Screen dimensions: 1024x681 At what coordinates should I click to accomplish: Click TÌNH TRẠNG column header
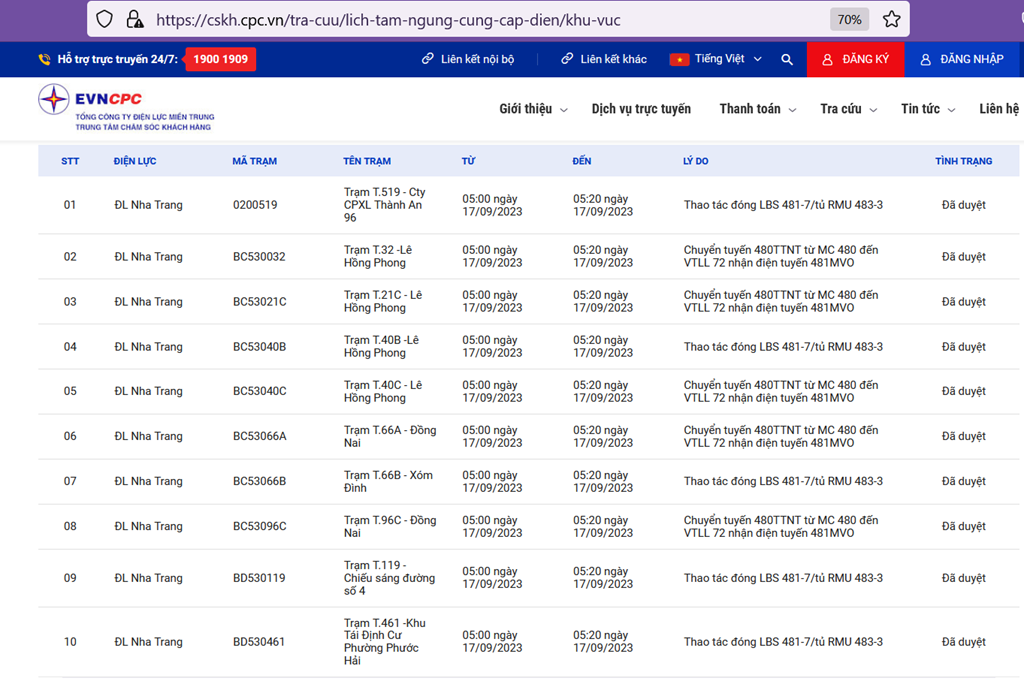[963, 161]
